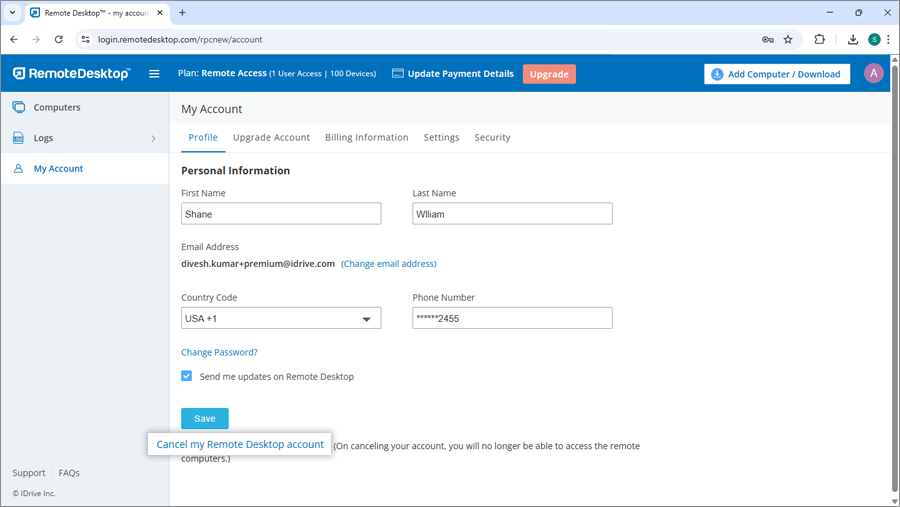
Task: Click the user avatar icon at top right
Action: coord(873,74)
